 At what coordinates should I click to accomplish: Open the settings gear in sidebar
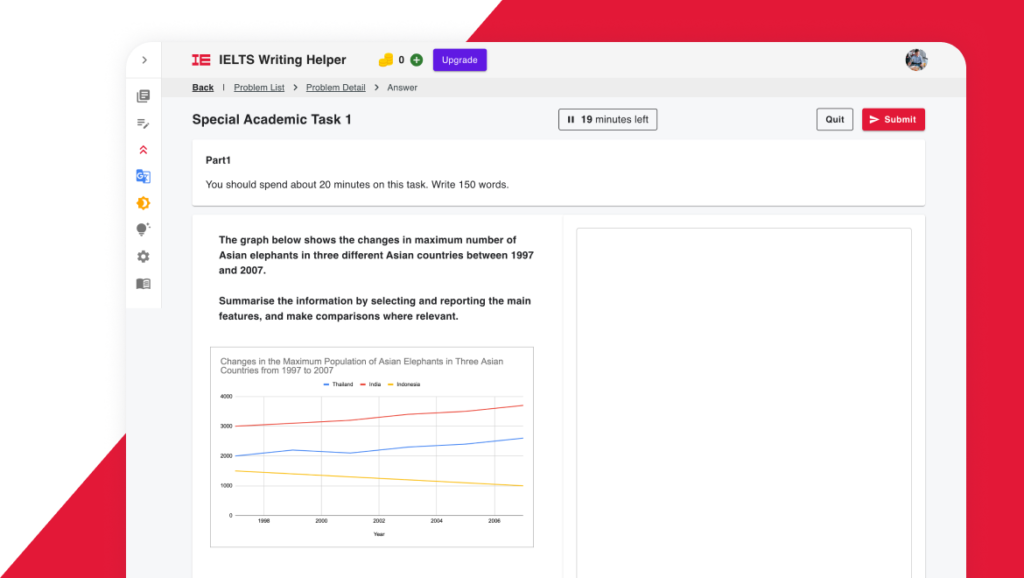(143, 256)
